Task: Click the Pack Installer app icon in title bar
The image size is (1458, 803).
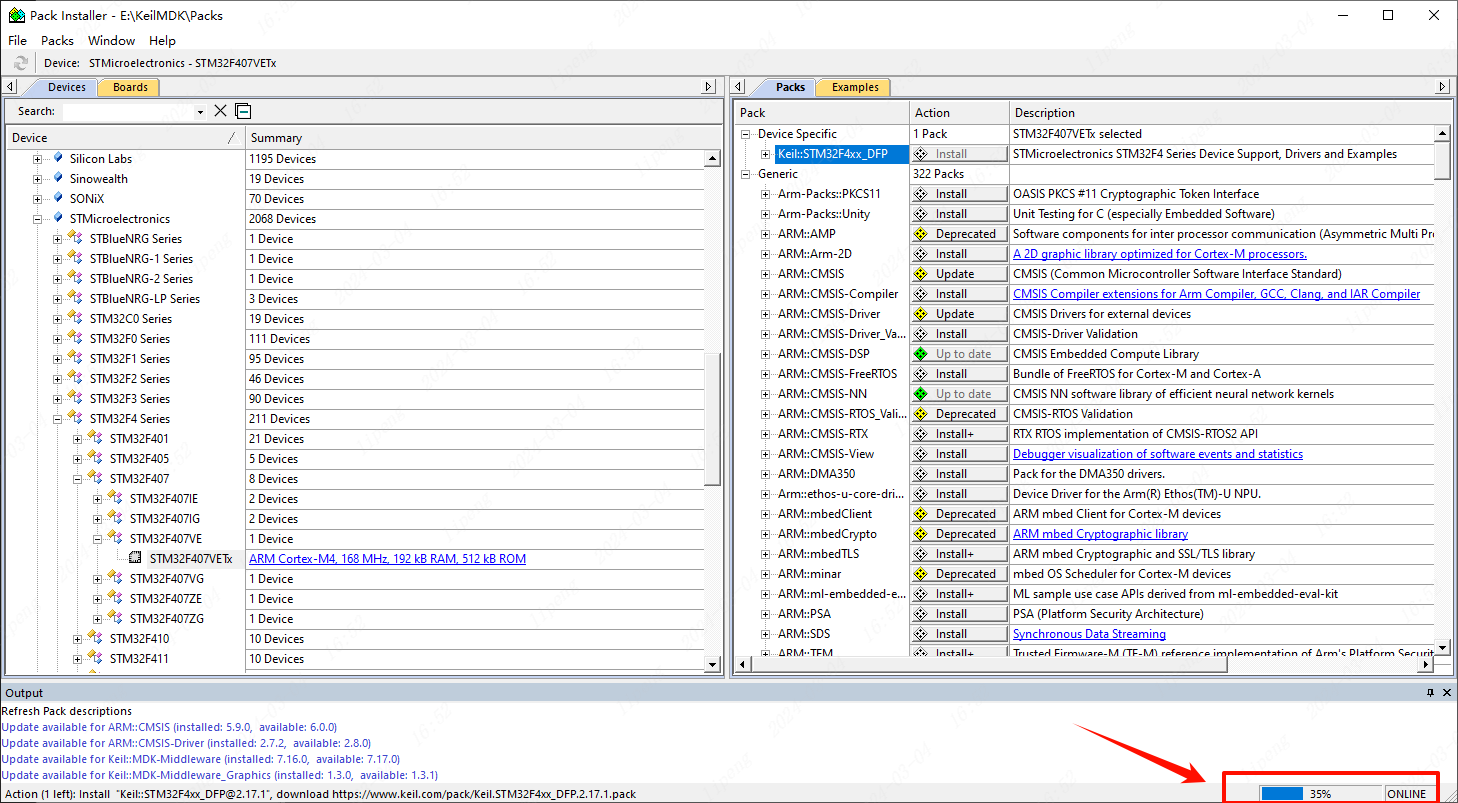Action: pyautogui.click(x=16, y=16)
